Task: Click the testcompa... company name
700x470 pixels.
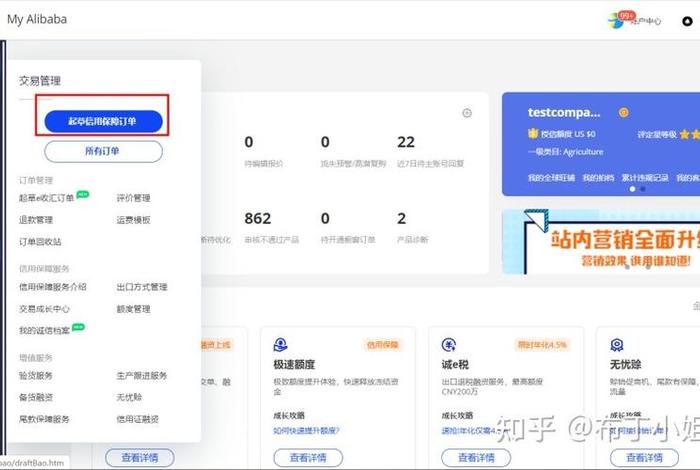Action: 564,112
